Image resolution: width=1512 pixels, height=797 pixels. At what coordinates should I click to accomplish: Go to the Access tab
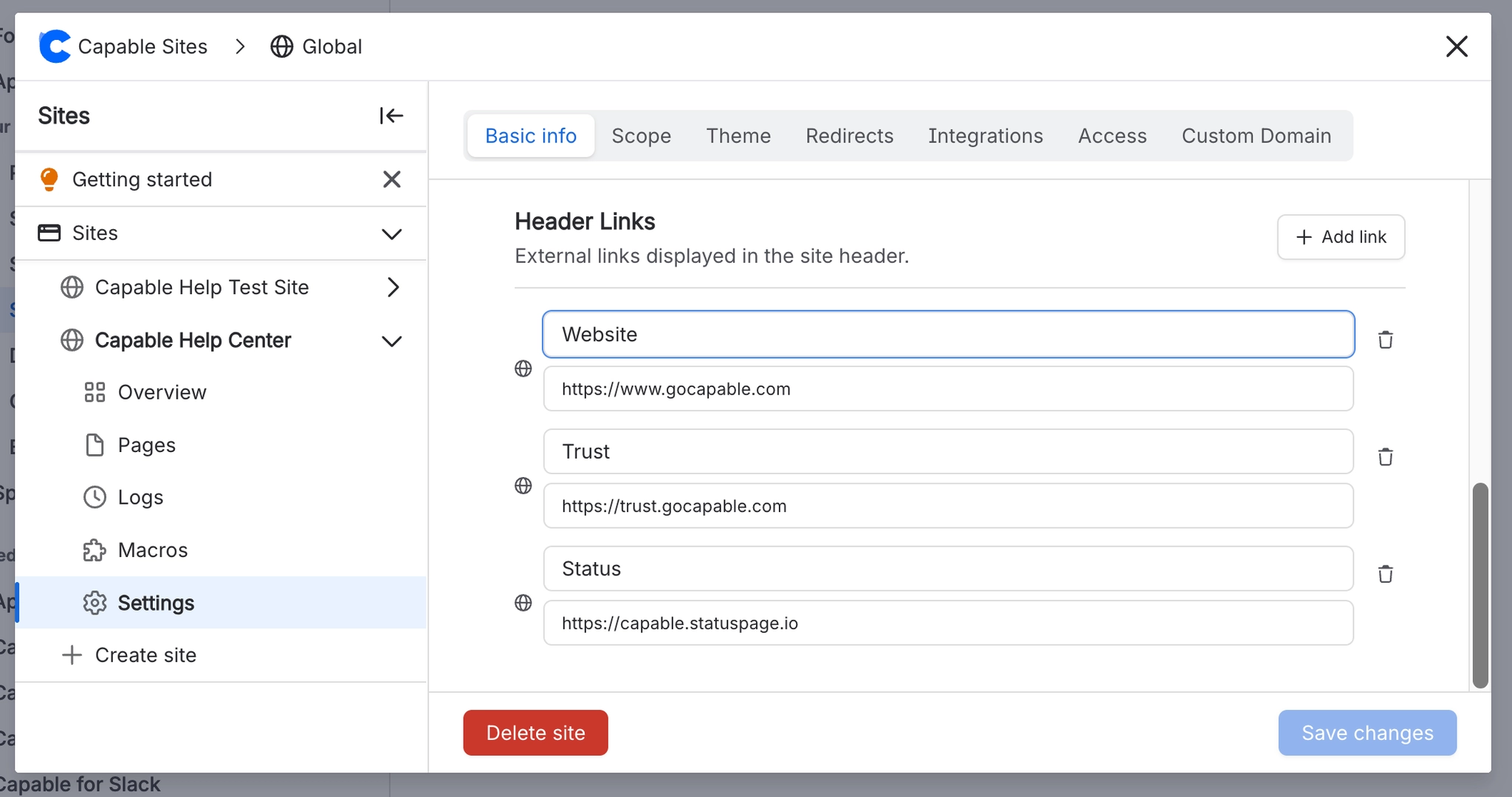[x=1112, y=136]
